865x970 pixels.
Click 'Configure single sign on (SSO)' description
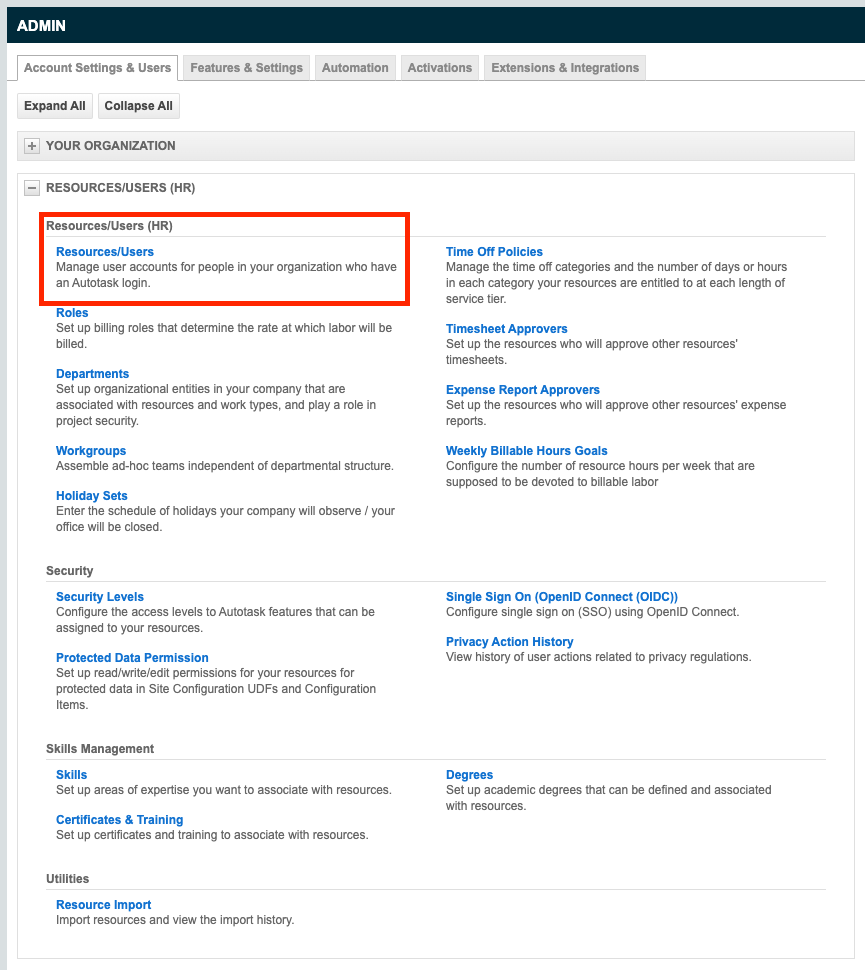coord(593,612)
